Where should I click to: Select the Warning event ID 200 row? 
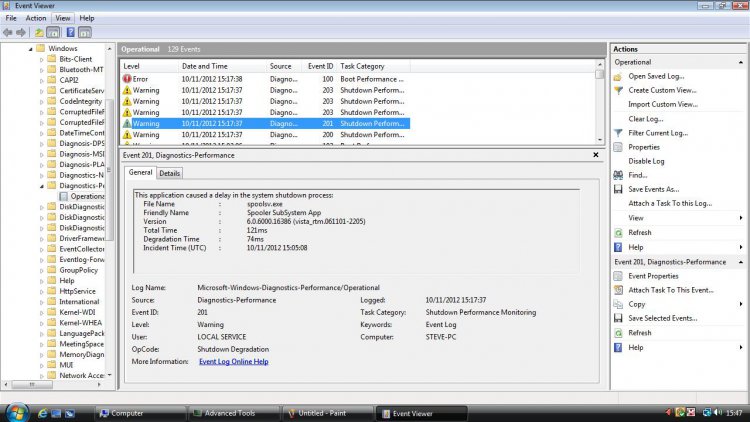click(x=265, y=135)
